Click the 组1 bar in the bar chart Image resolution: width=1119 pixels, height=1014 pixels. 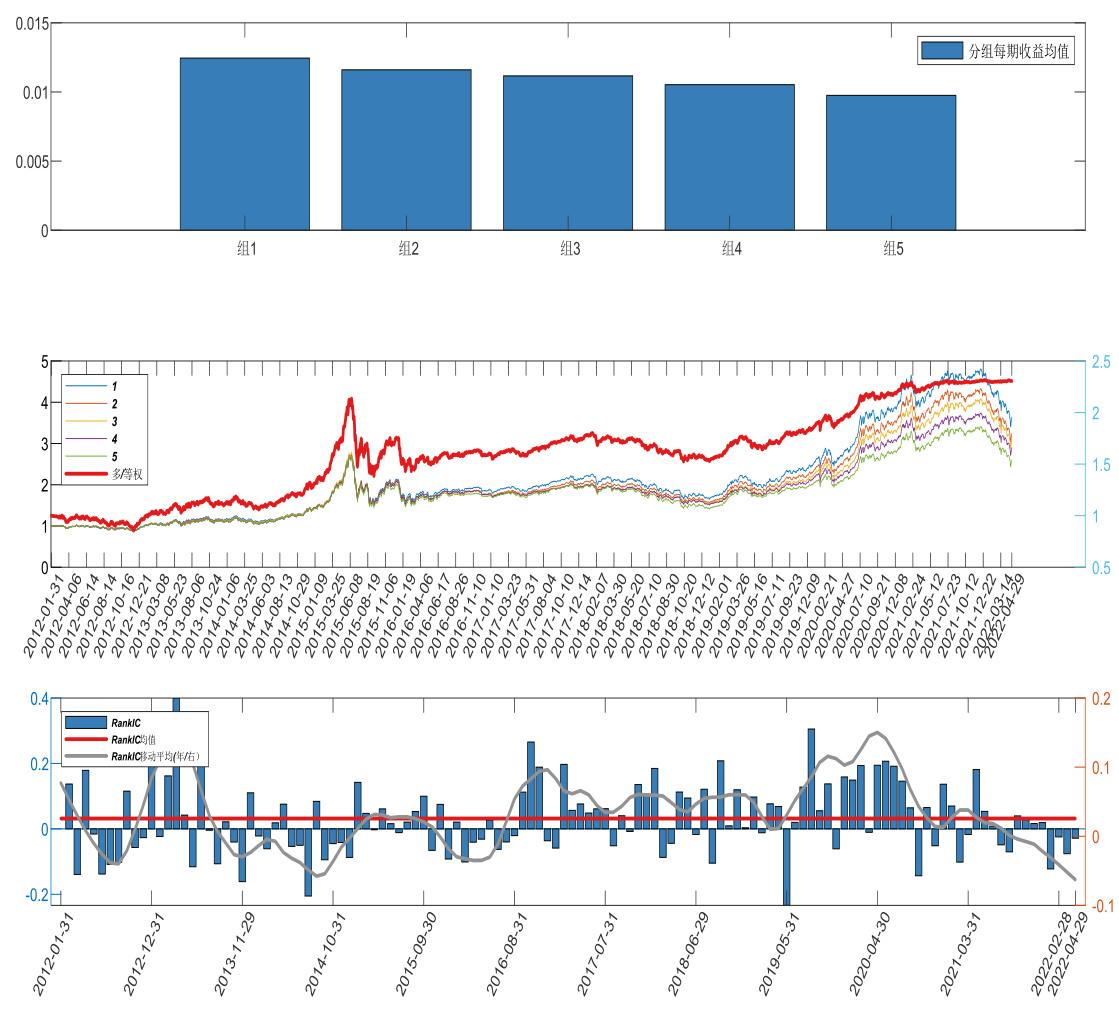(x=244, y=144)
